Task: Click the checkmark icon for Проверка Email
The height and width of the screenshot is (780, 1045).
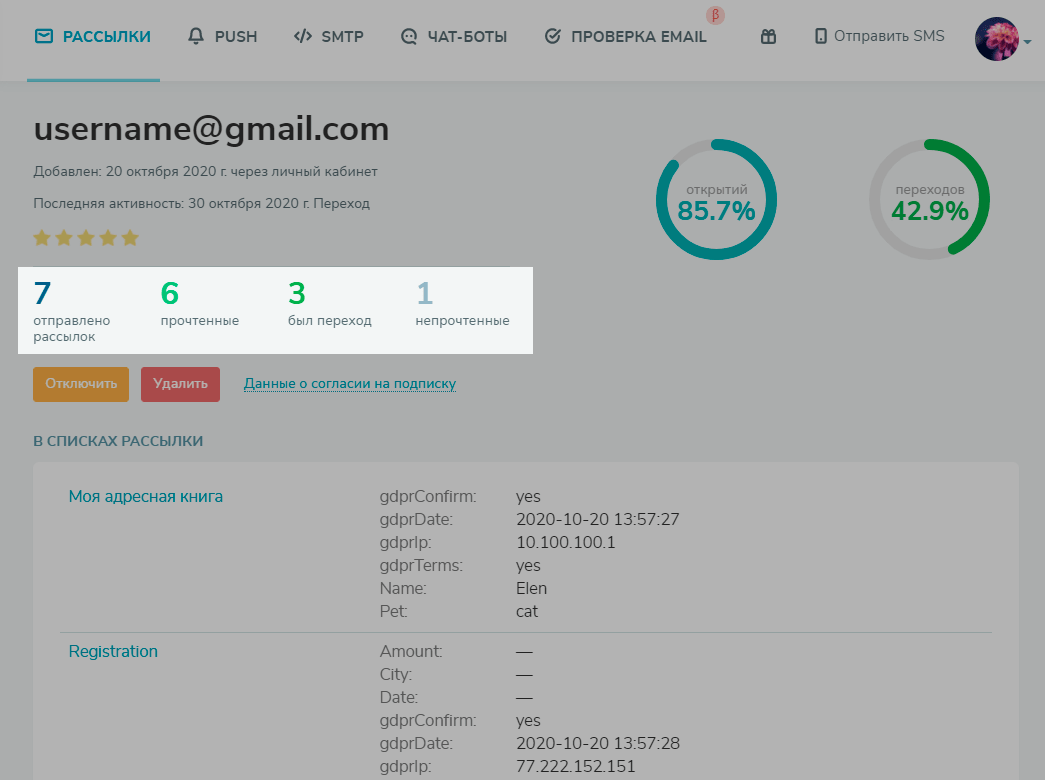Action: 552,37
